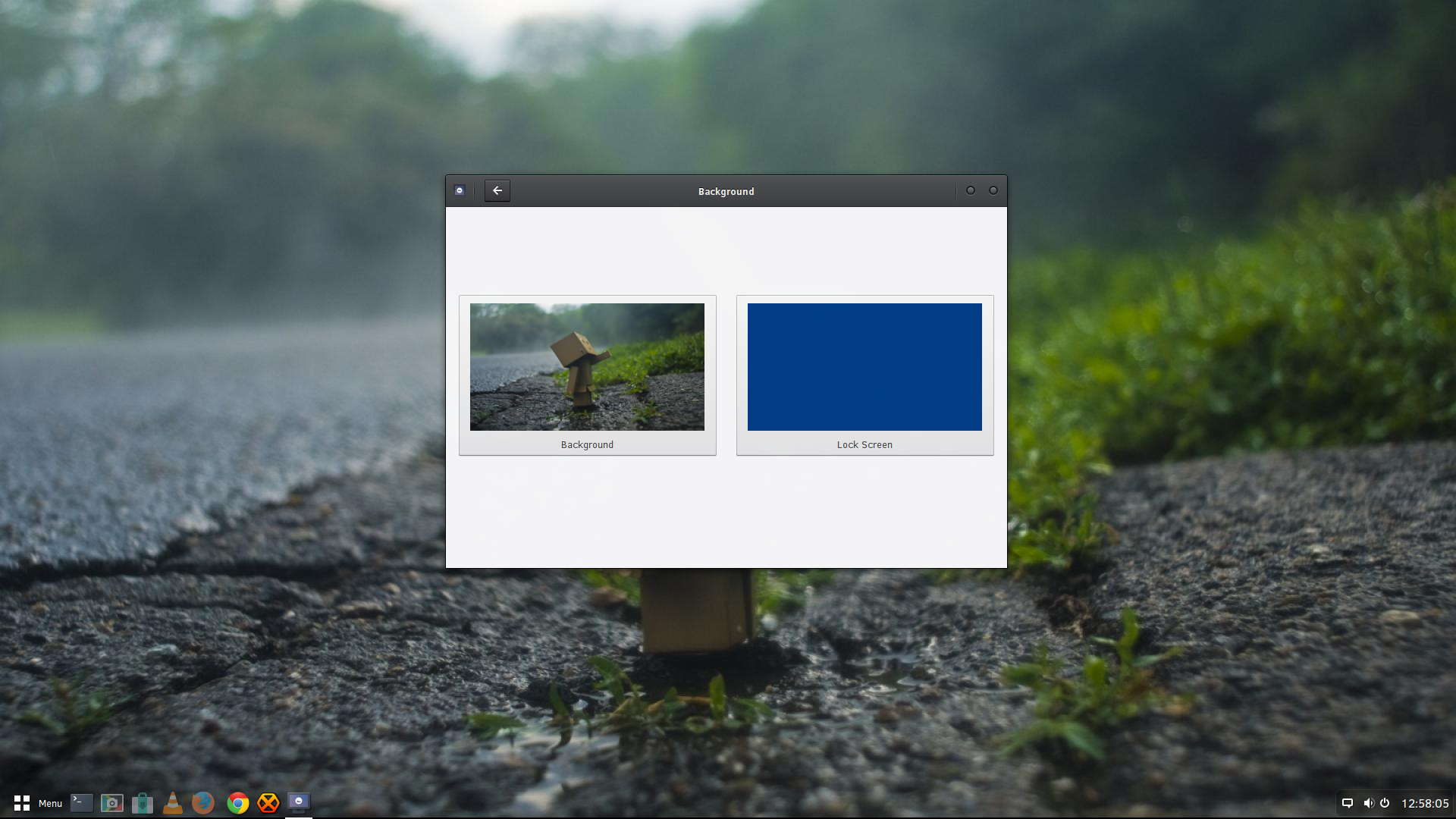
Task: Click the Background label under the wallpaper preview
Action: (587, 445)
